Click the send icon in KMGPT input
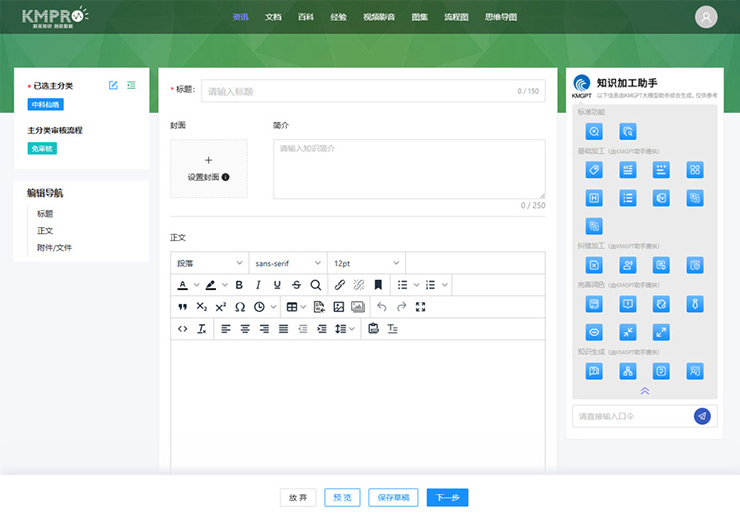Viewport: 740px width, 520px height. [702, 416]
